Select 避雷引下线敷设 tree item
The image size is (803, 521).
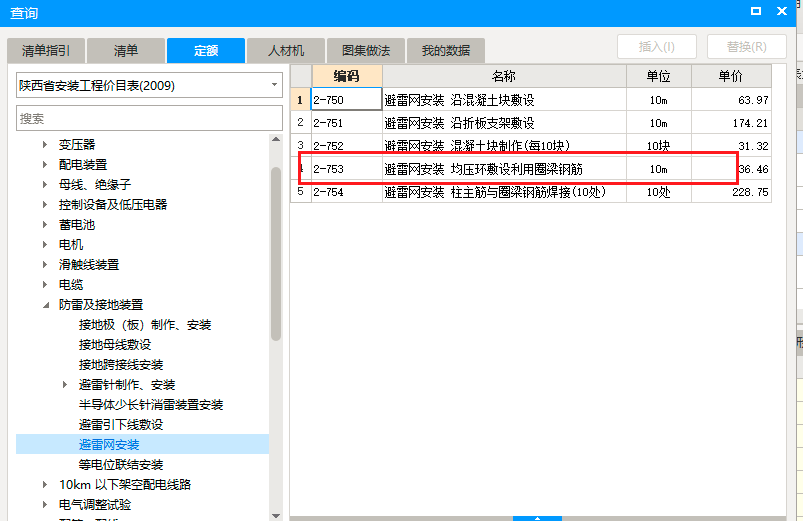click(121, 425)
